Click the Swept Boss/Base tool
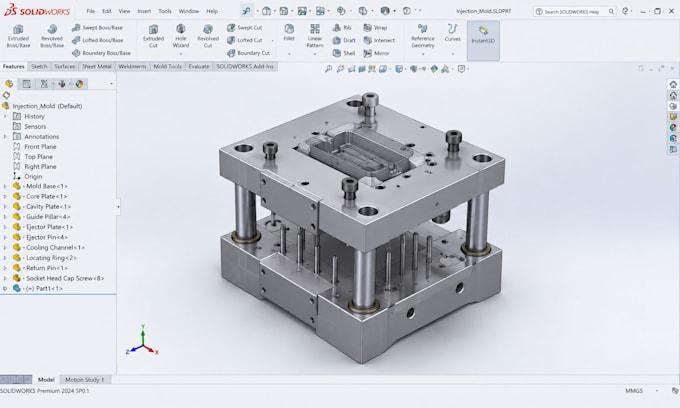680x408 pixels. (98, 27)
